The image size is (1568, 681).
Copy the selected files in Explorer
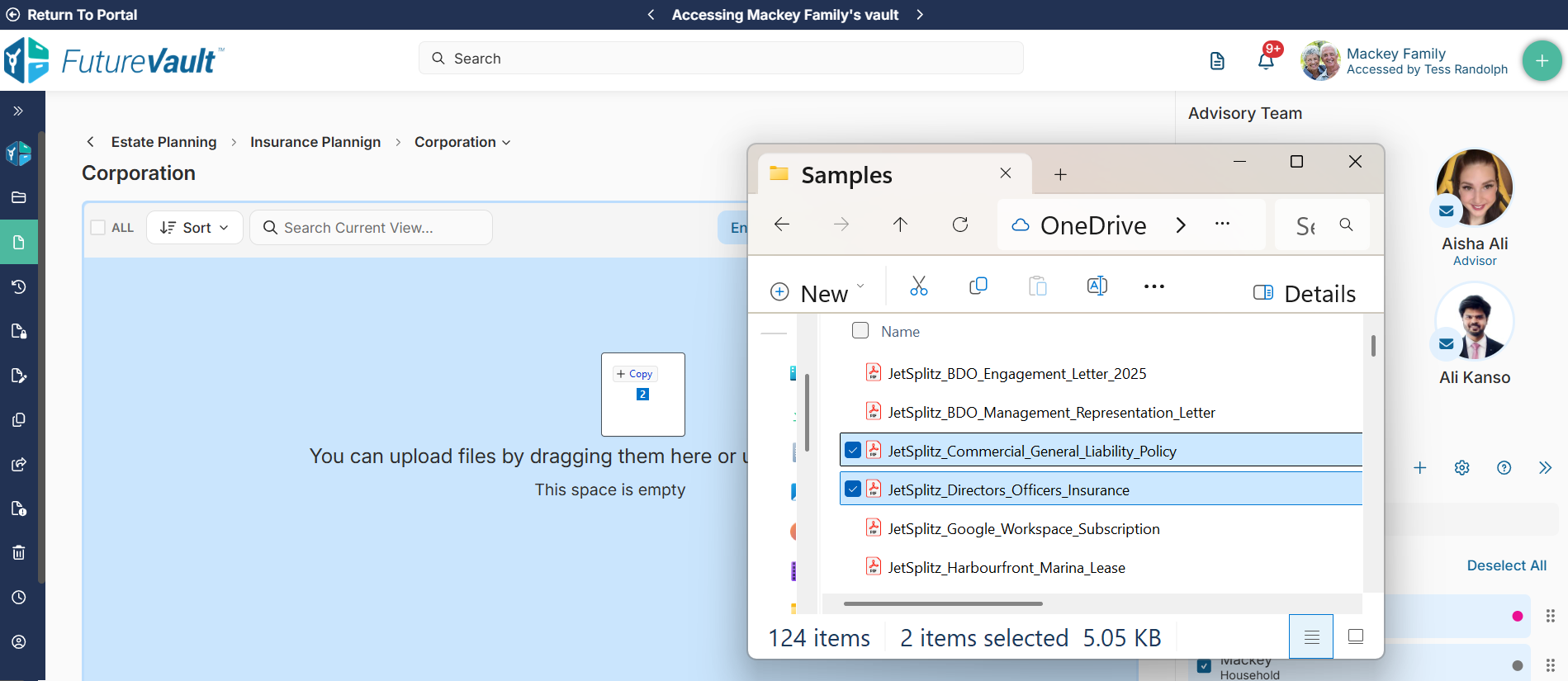pos(978,286)
